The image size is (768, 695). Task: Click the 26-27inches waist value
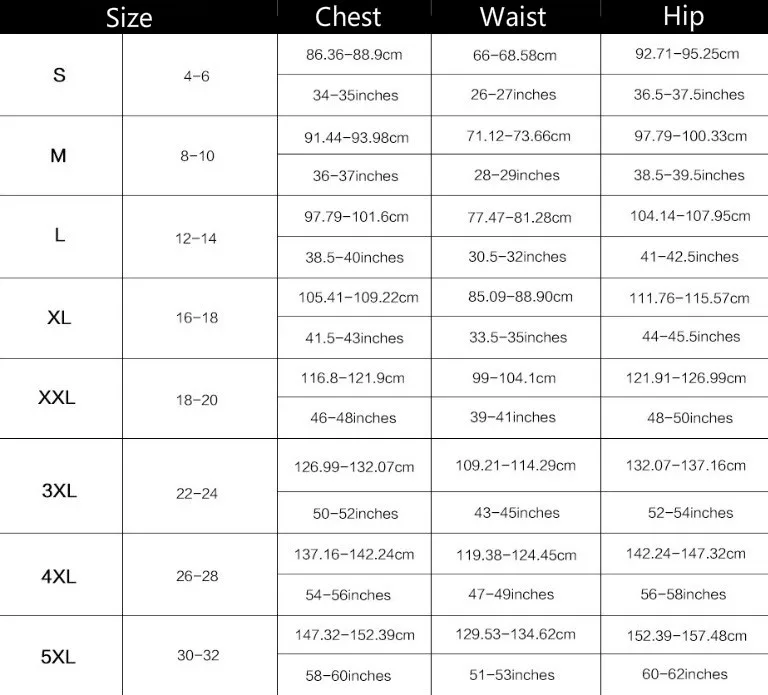[513, 95]
